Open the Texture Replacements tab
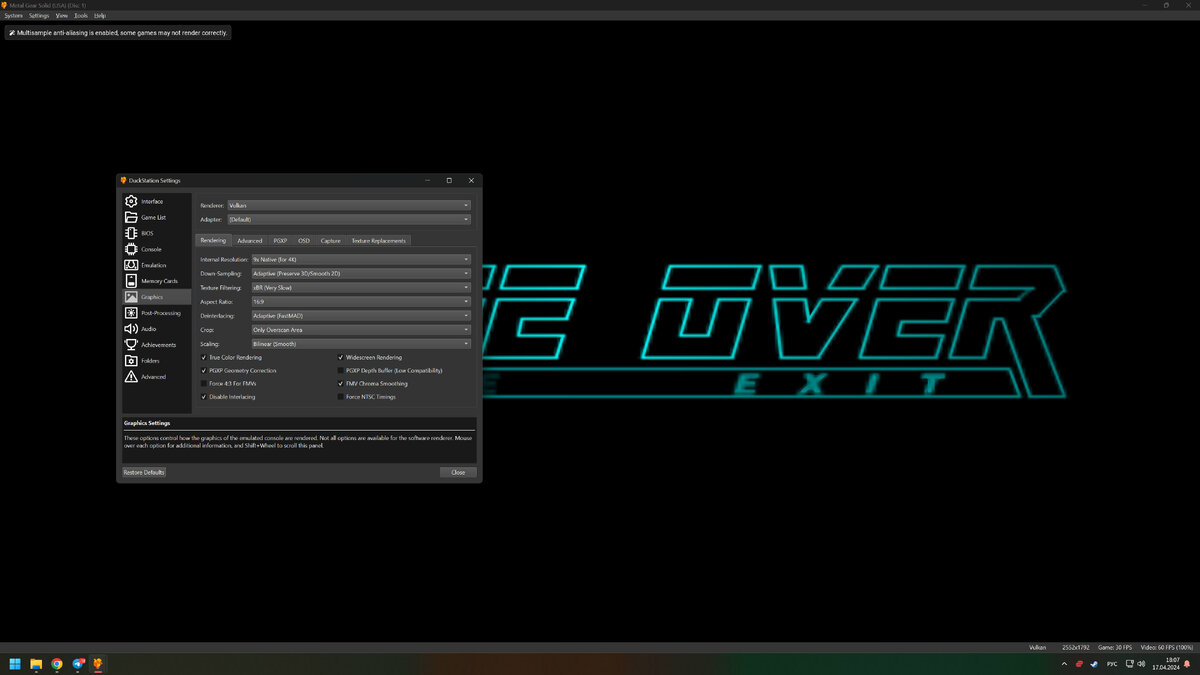The image size is (1200, 675). point(379,240)
